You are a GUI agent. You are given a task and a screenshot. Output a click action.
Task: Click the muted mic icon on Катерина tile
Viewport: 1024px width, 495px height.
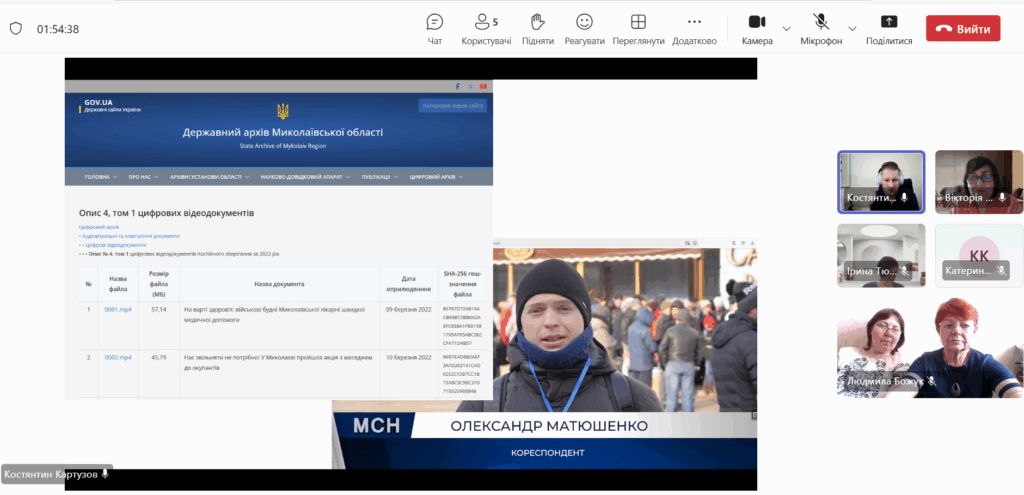(x=1001, y=270)
